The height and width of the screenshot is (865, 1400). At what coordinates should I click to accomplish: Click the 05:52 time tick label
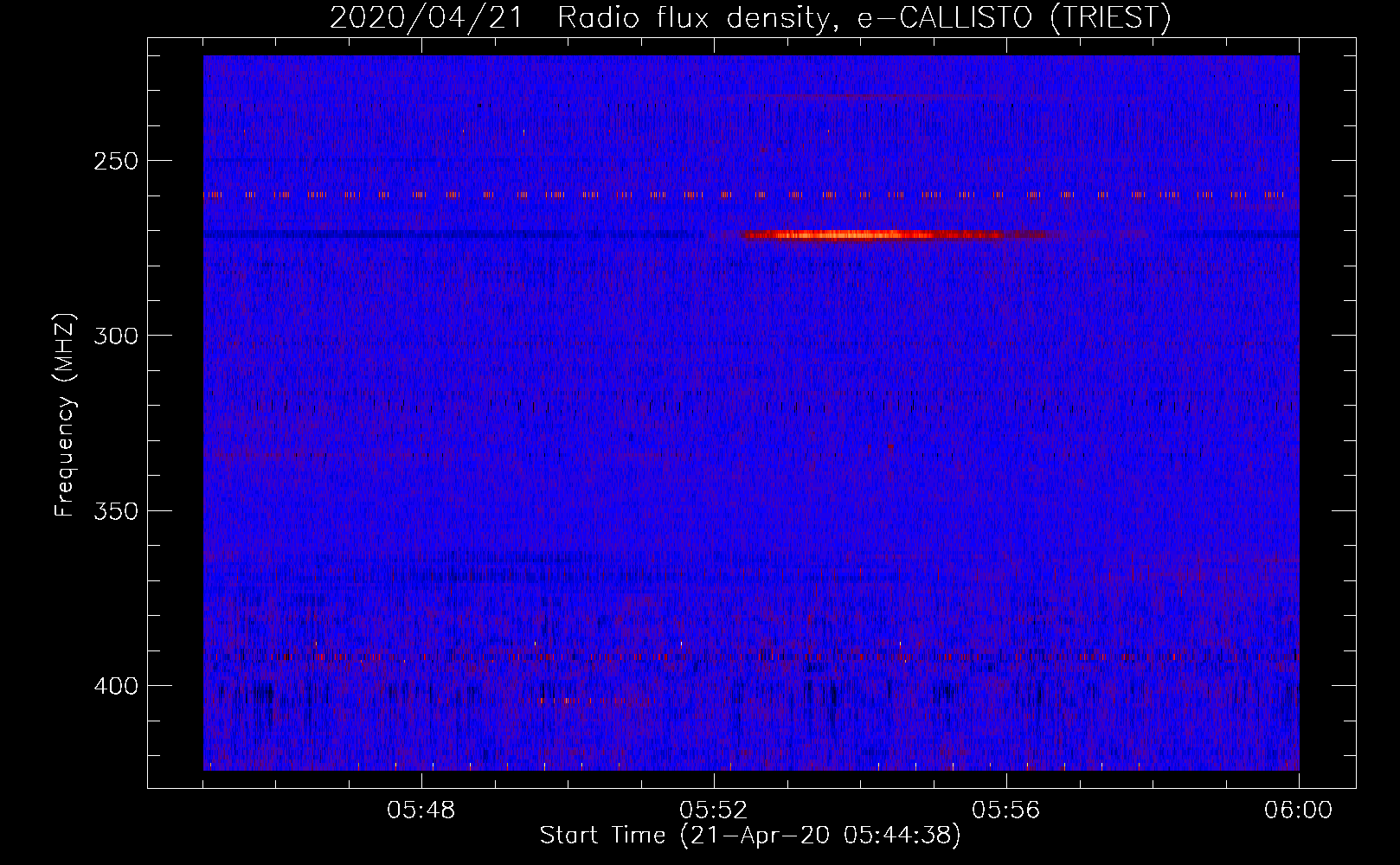click(x=714, y=811)
